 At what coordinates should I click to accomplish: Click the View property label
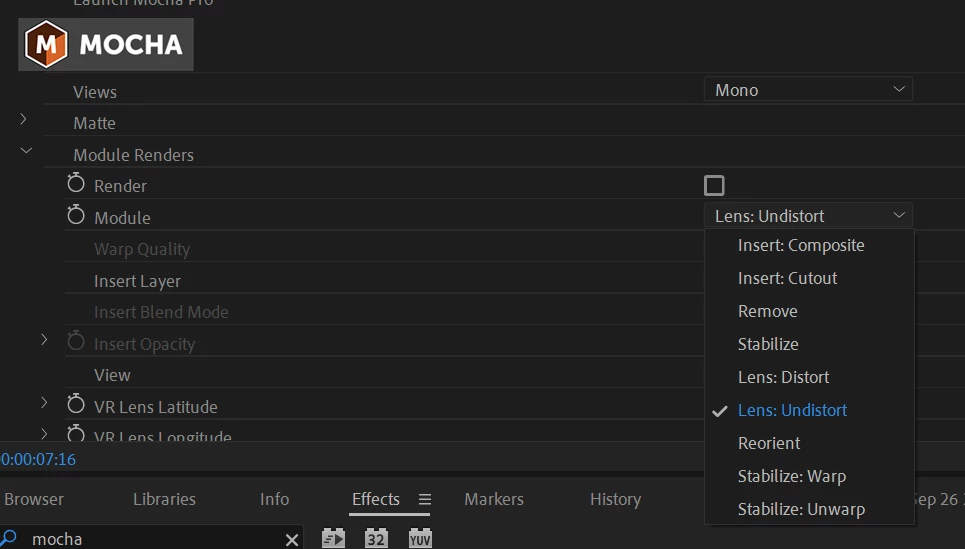[x=112, y=375]
